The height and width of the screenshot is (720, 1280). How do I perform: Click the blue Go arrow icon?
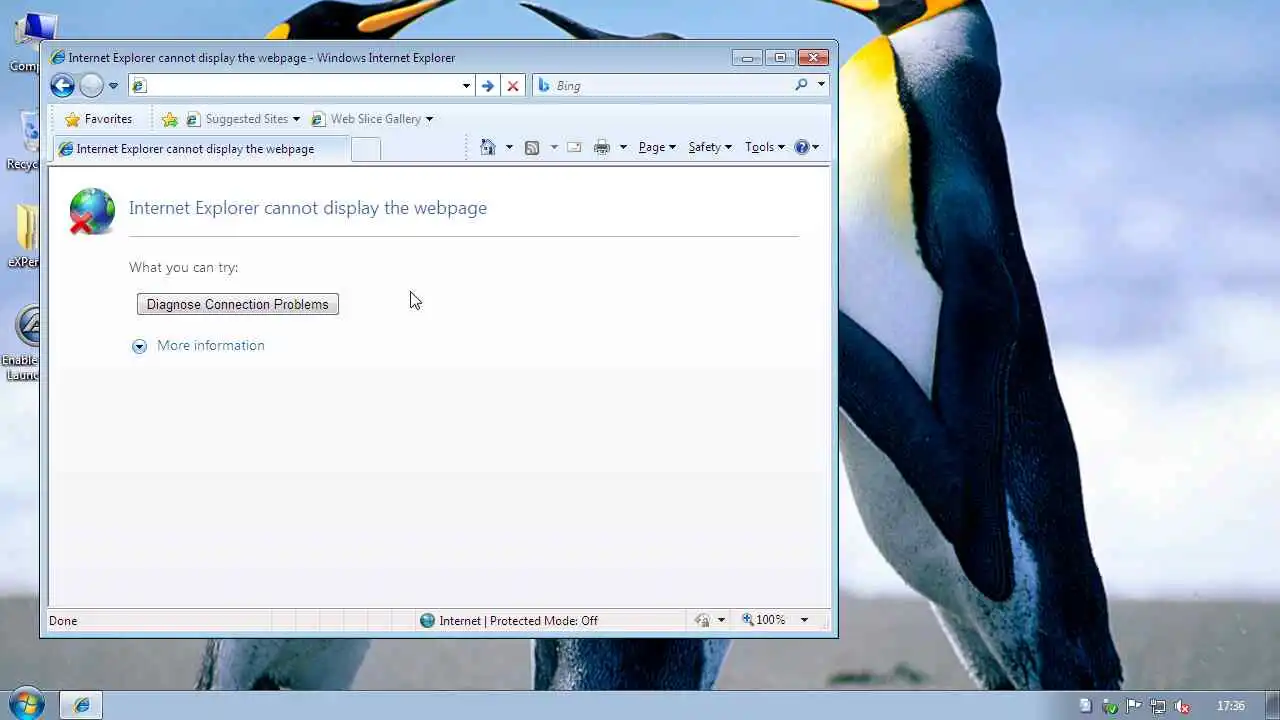pos(487,86)
